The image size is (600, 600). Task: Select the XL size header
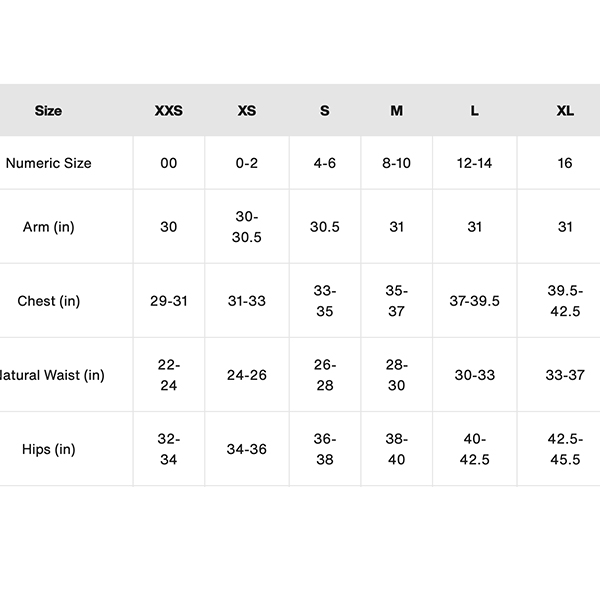(565, 111)
